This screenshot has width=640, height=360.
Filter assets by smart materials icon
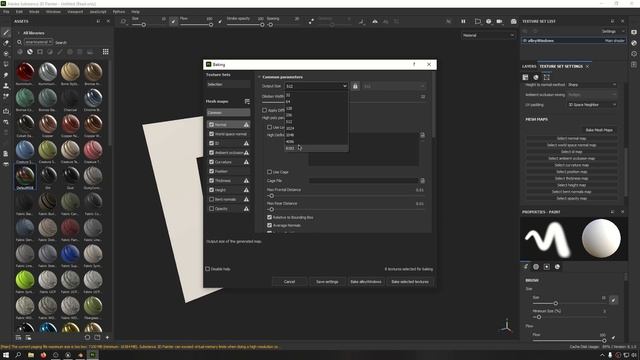(30, 52)
